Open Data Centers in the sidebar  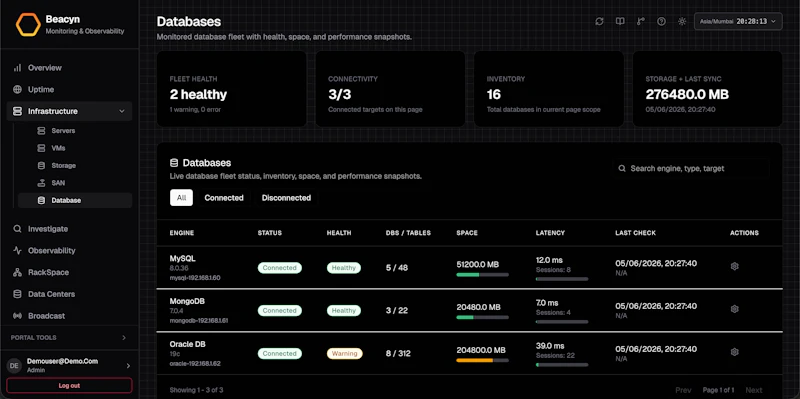point(69,294)
